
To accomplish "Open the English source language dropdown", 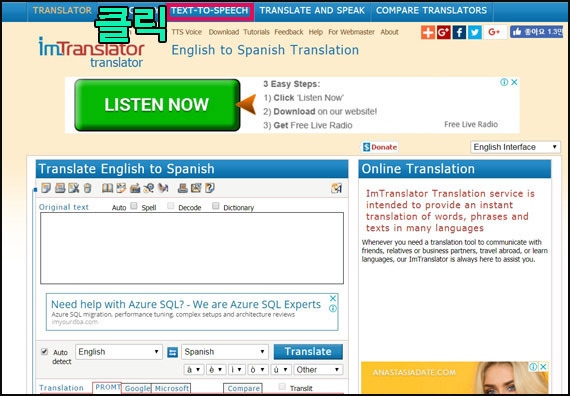I will click(x=119, y=352).
